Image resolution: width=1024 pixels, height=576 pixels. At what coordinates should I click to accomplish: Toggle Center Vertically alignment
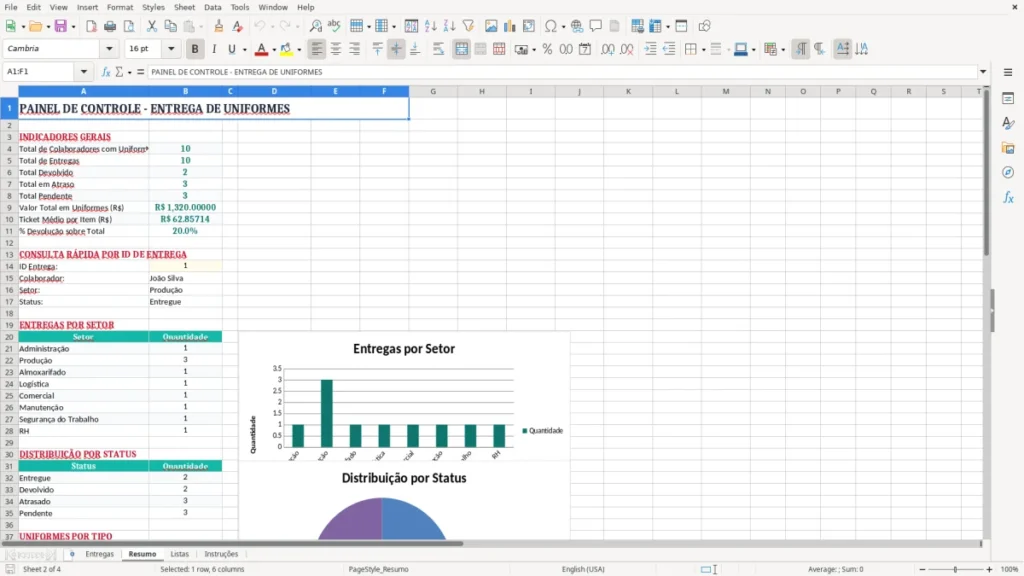(x=396, y=49)
